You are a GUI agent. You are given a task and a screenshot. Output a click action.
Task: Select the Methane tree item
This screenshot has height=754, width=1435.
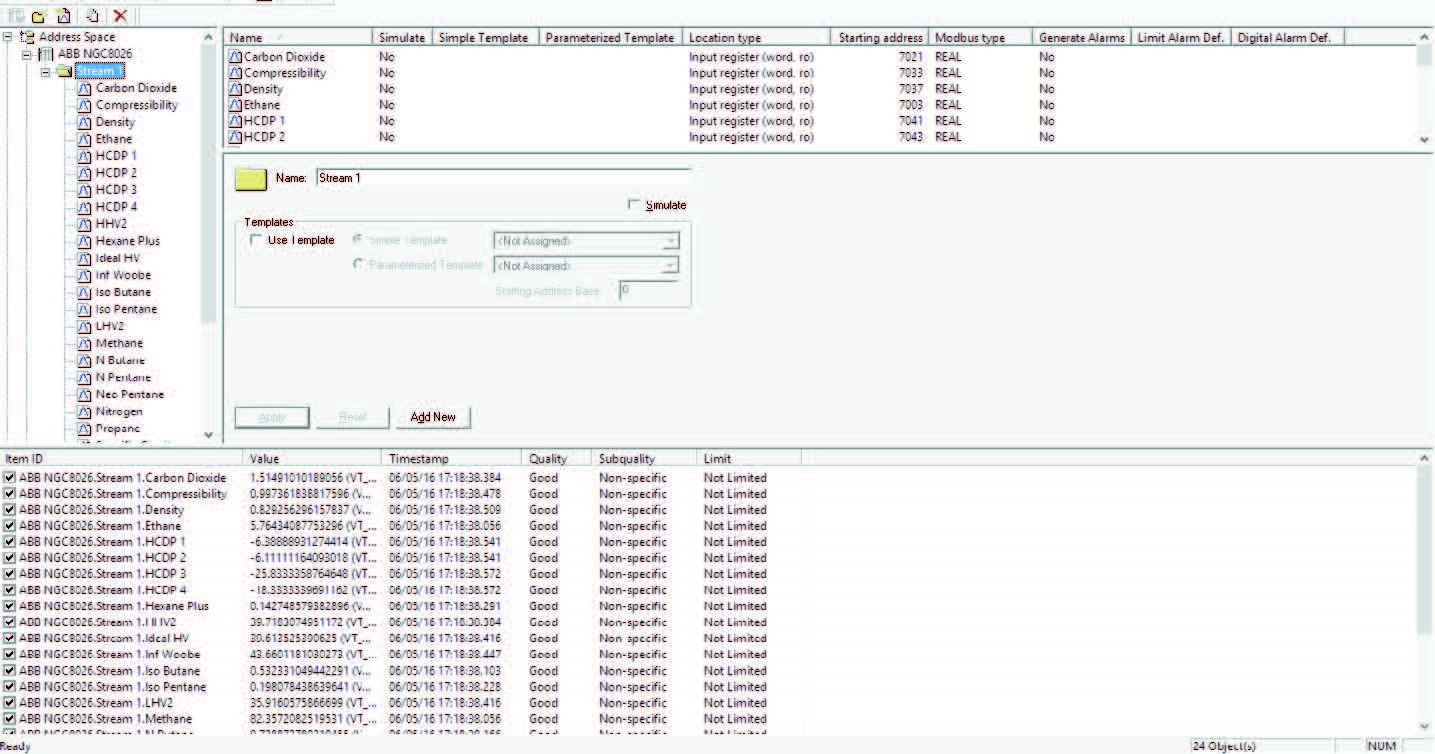119,343
